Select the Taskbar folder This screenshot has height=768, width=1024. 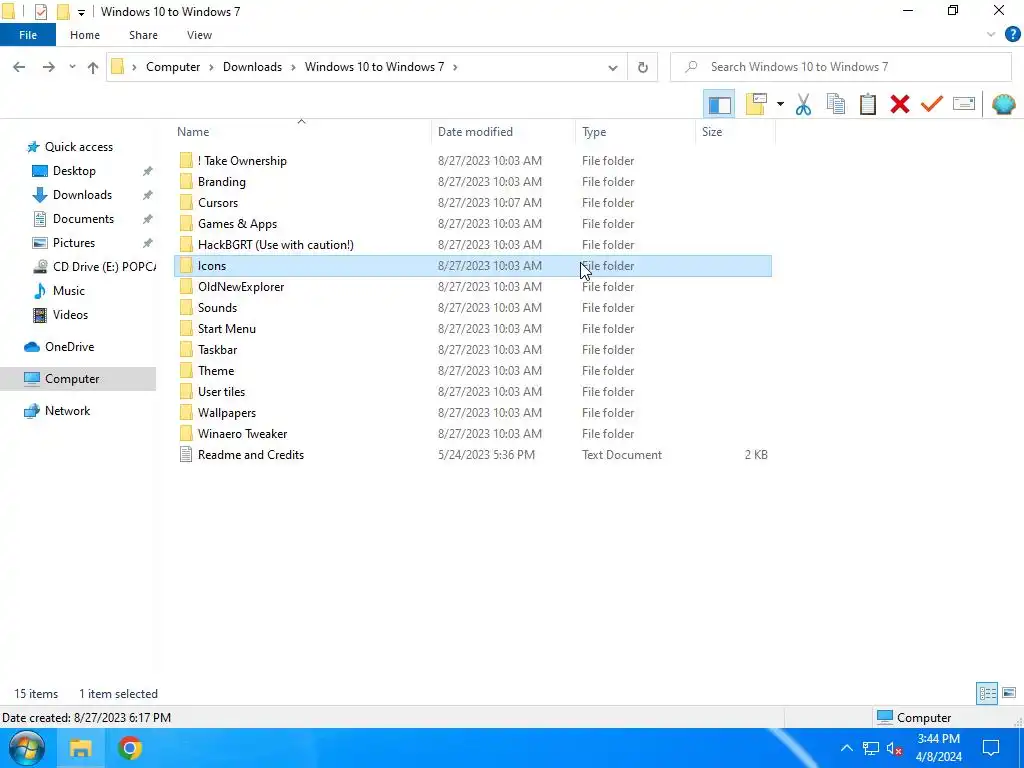click(473, 349)
